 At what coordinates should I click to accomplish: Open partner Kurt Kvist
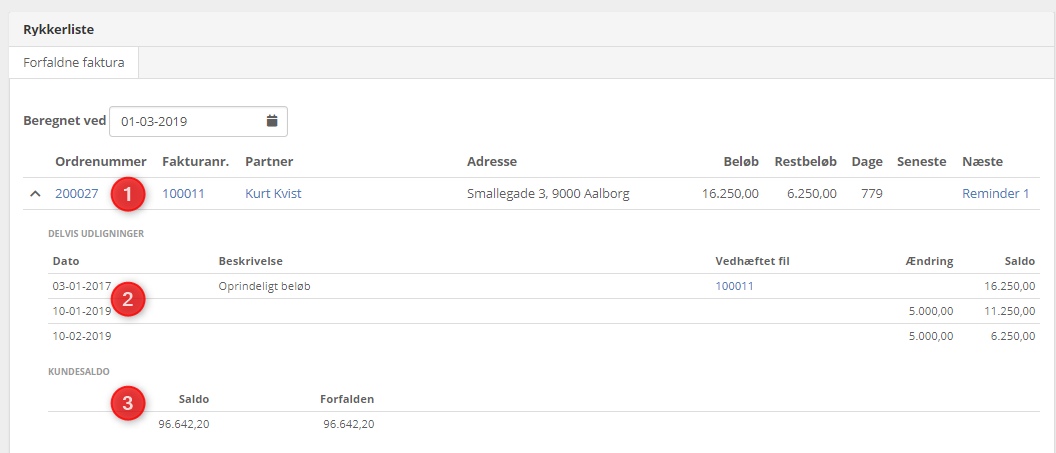[273, 194]
